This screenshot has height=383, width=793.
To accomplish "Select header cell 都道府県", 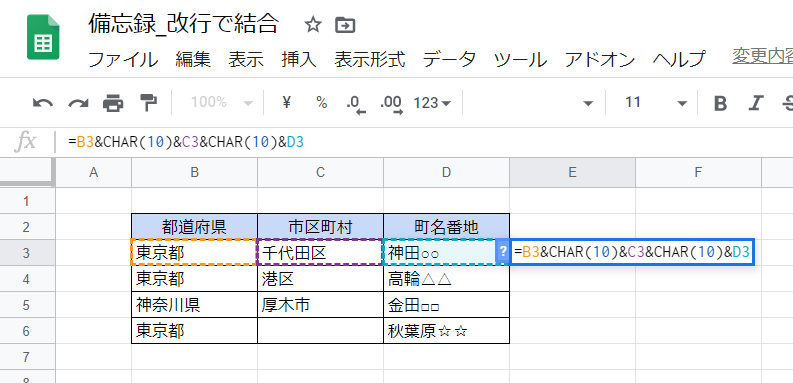I will pyautogui.click(x=194, y=226).
